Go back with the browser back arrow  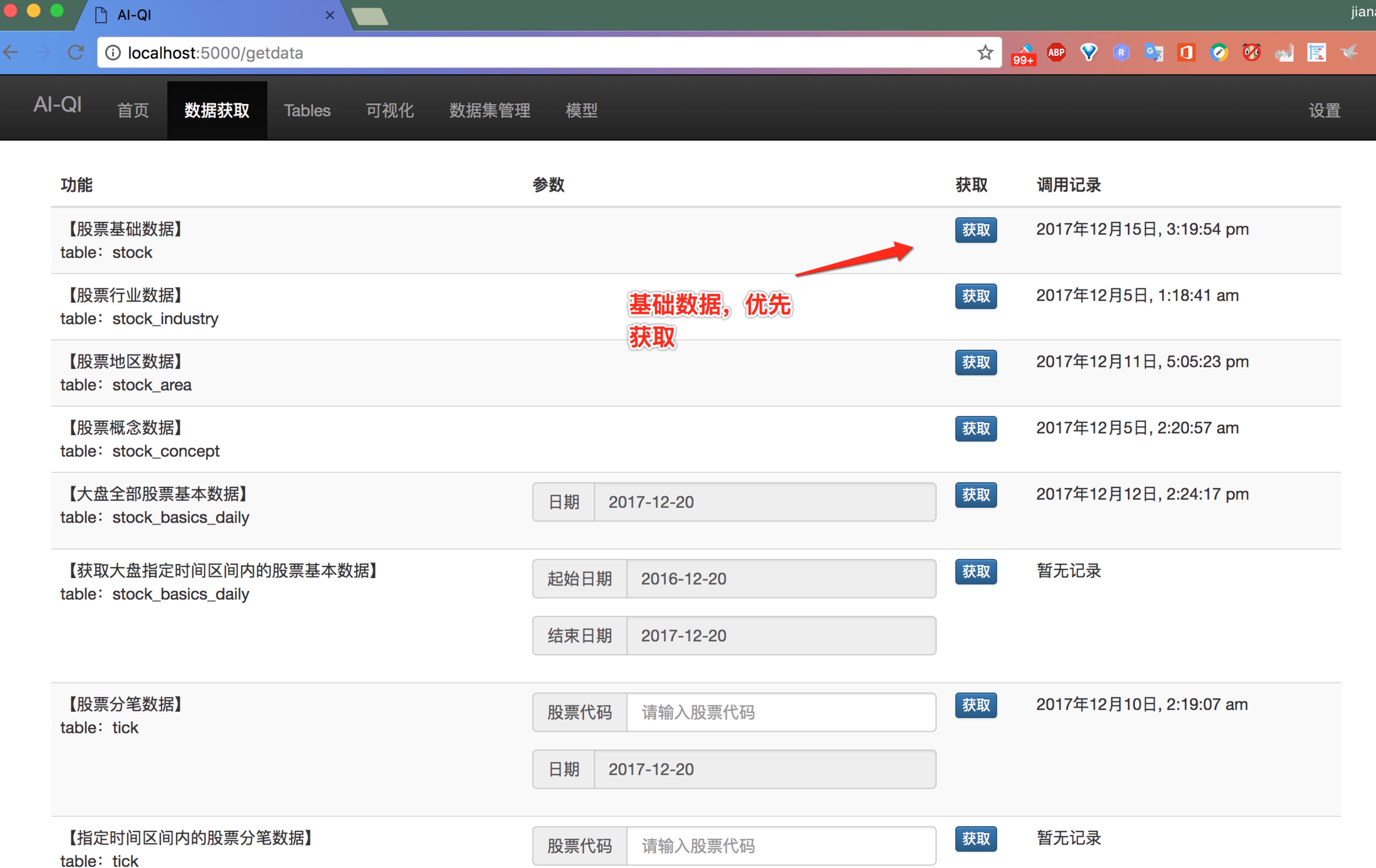pos(11,53)
